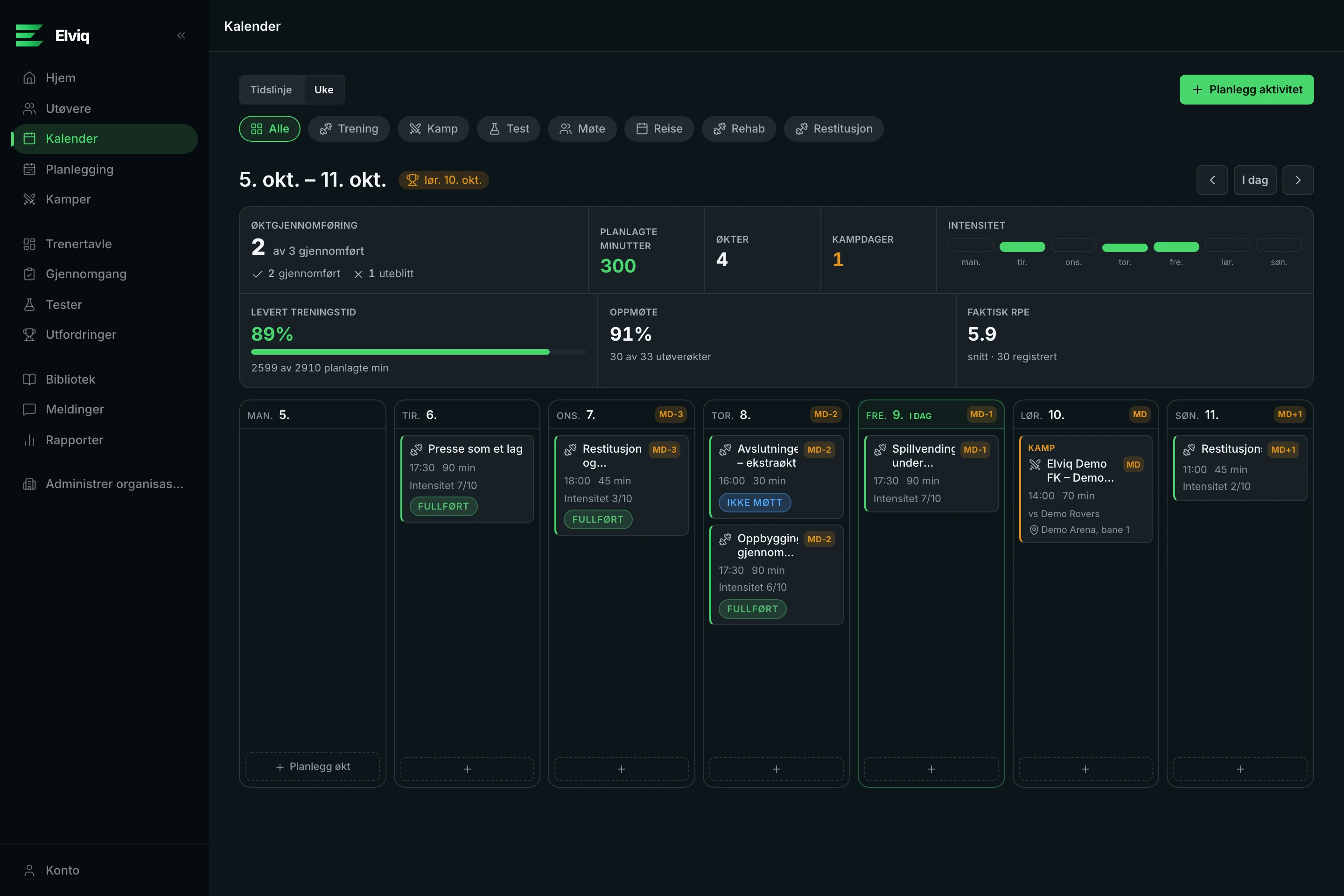Click the tirsdag intensity bar
Image resolution: width=1344 pixels, height=896 pixels.
tap(1022, 247)
